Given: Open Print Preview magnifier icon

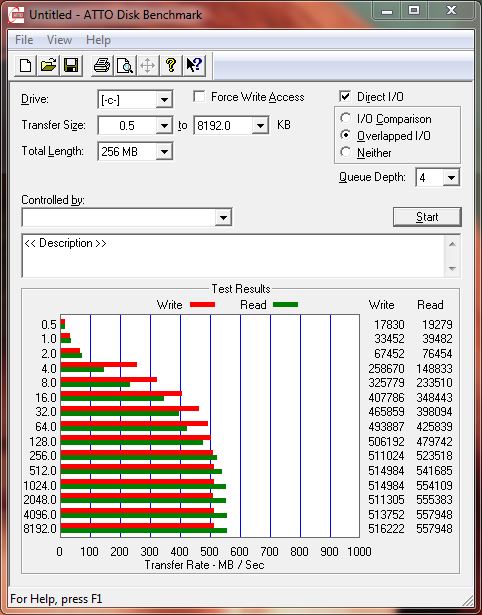Looking at the screenshot, I should 125,65.
